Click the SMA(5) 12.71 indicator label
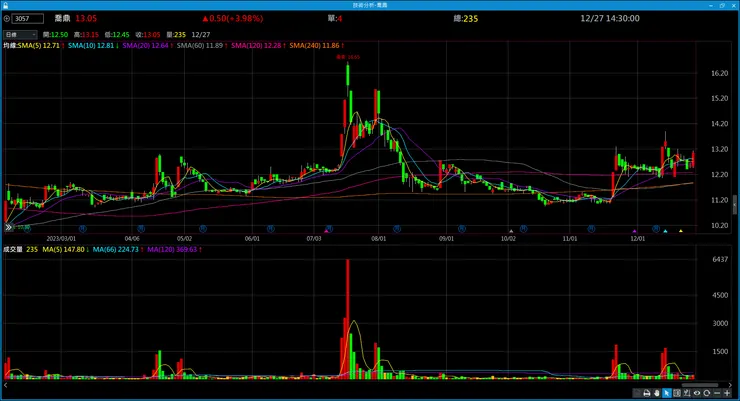The image size is (740, 401). pos(39,46)
